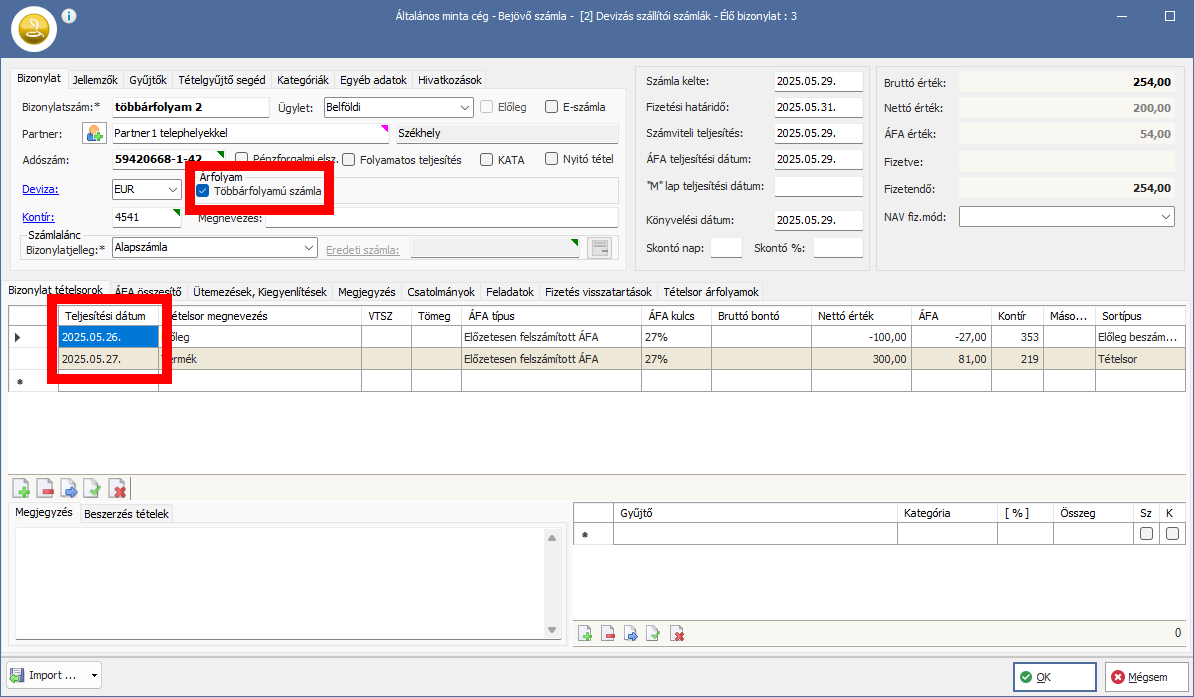Click blue-arrow document icon above Megjegyzés tab
1194x697 pixels.
coord(69,488)
